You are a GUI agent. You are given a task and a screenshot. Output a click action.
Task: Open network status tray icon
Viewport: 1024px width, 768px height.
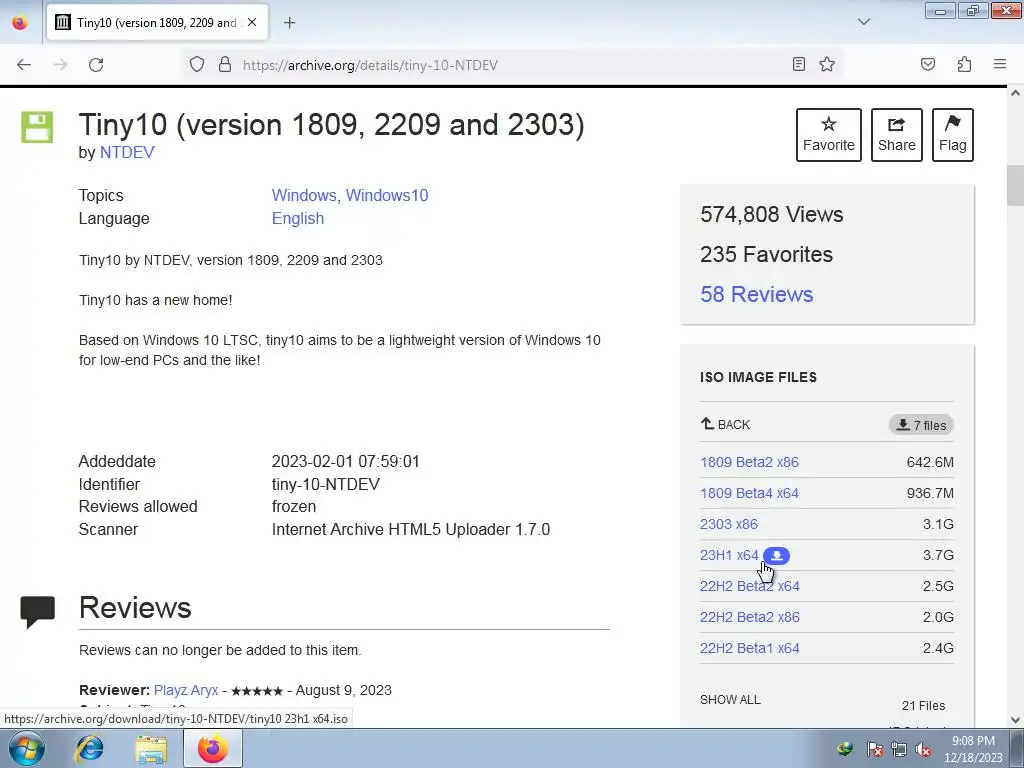(x=899, y=749)
